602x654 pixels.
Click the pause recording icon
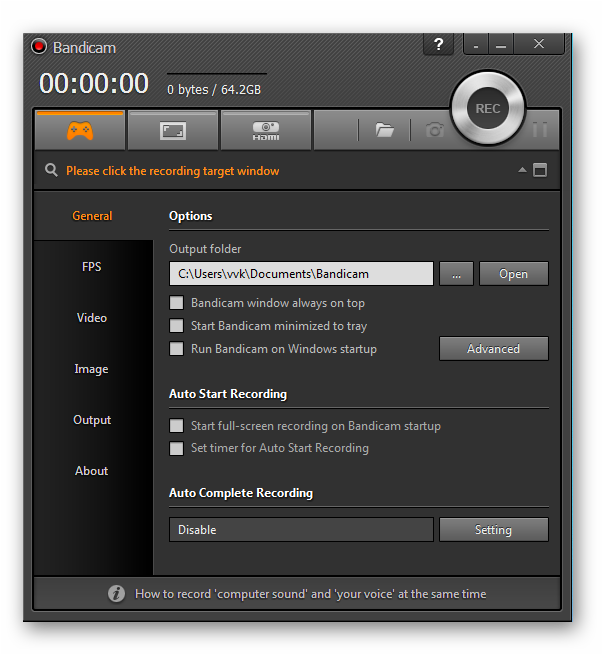[x=540, y=130]
